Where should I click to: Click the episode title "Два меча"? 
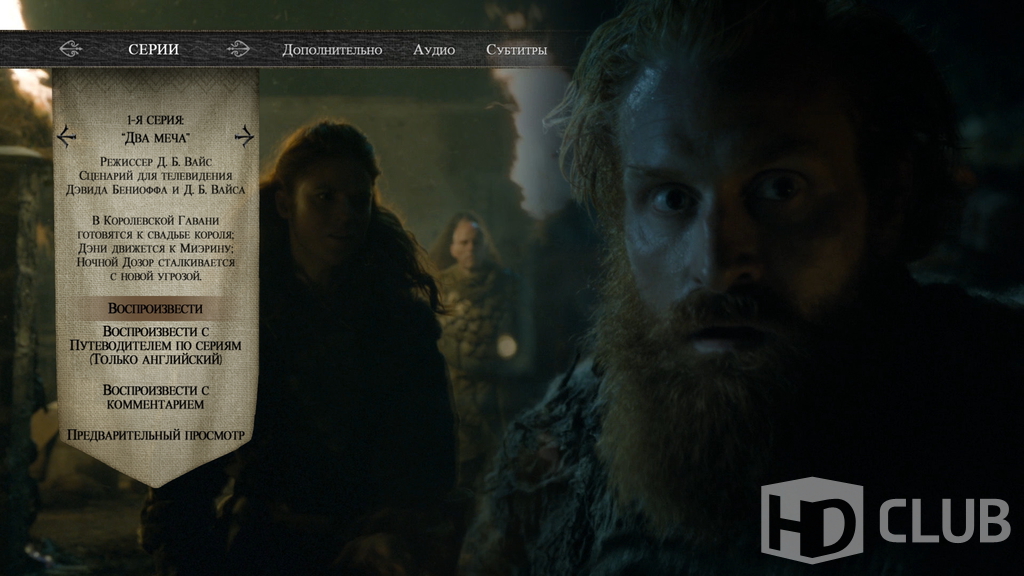click(x=155, y=138)
